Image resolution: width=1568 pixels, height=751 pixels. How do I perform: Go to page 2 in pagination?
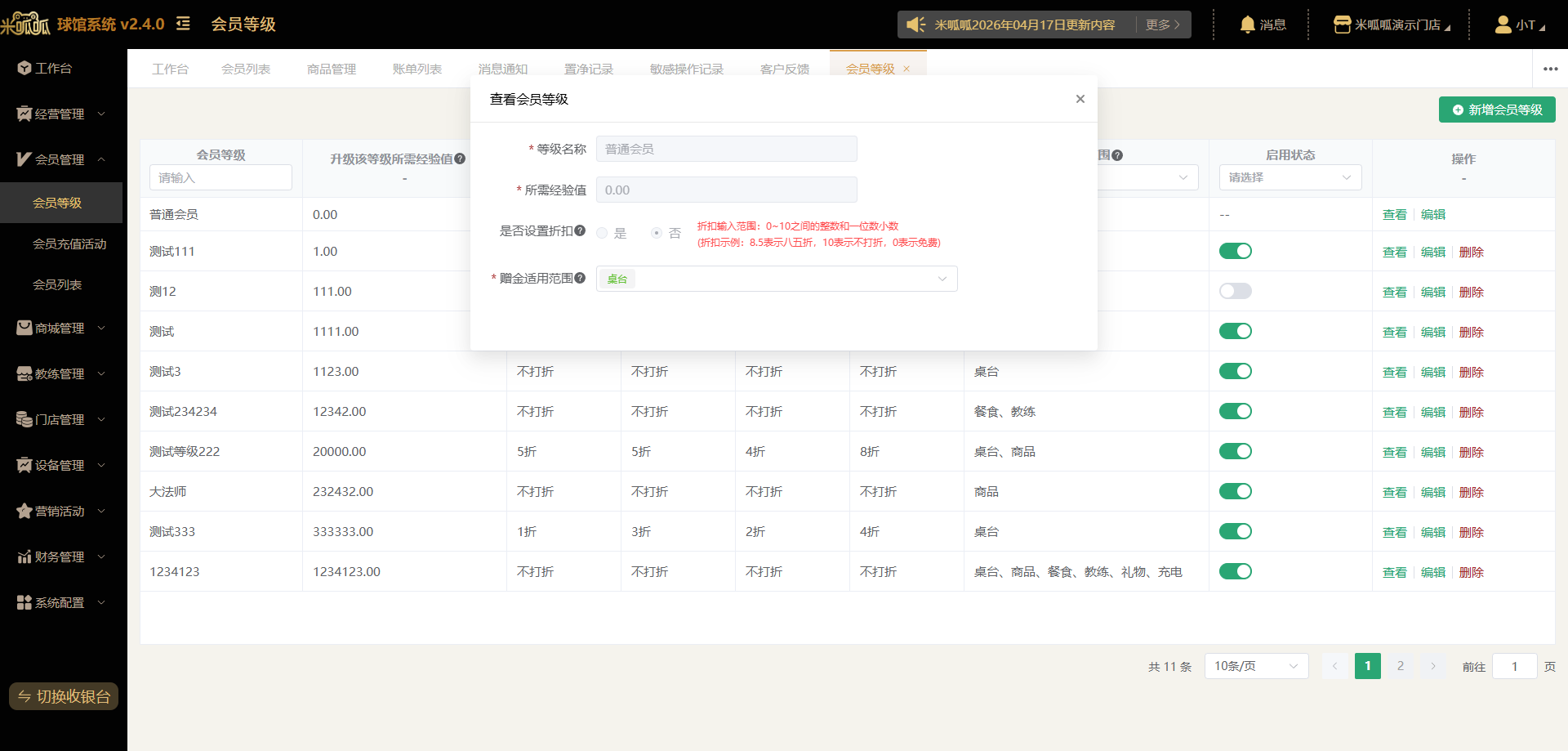tap(1401, 666)
